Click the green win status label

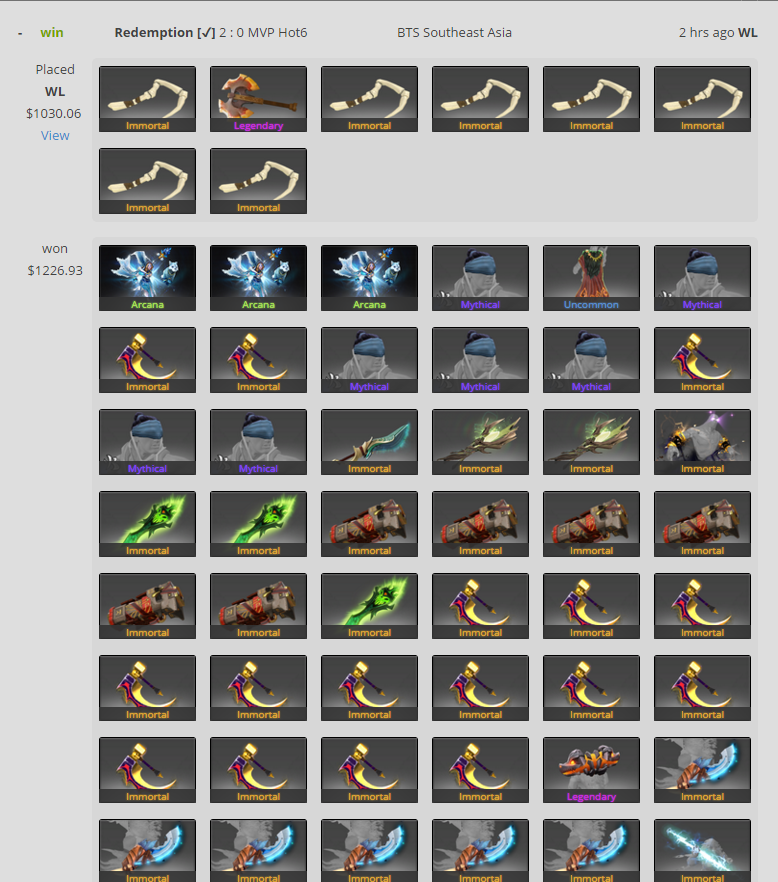52,33
